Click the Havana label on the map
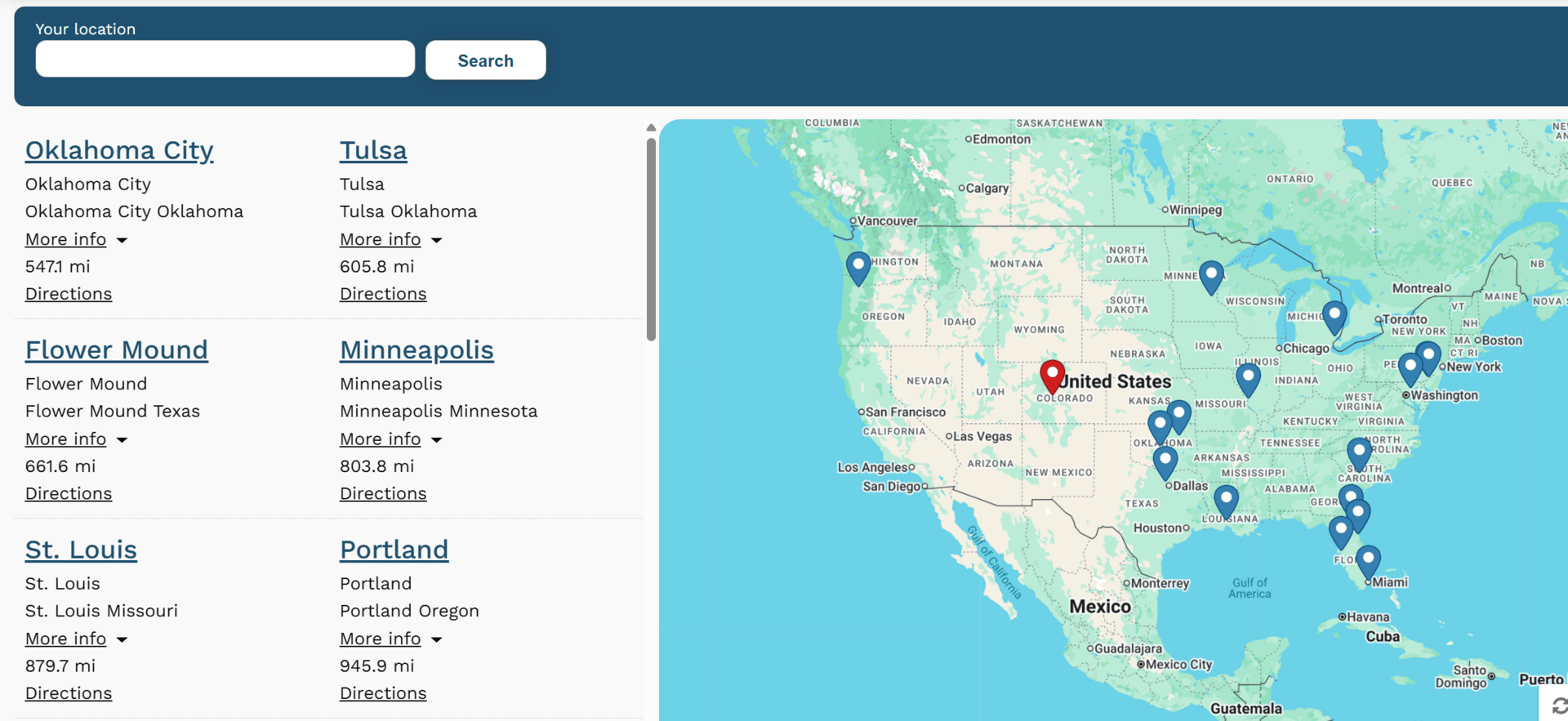The image size is (1568, 721). point(1368,616)
